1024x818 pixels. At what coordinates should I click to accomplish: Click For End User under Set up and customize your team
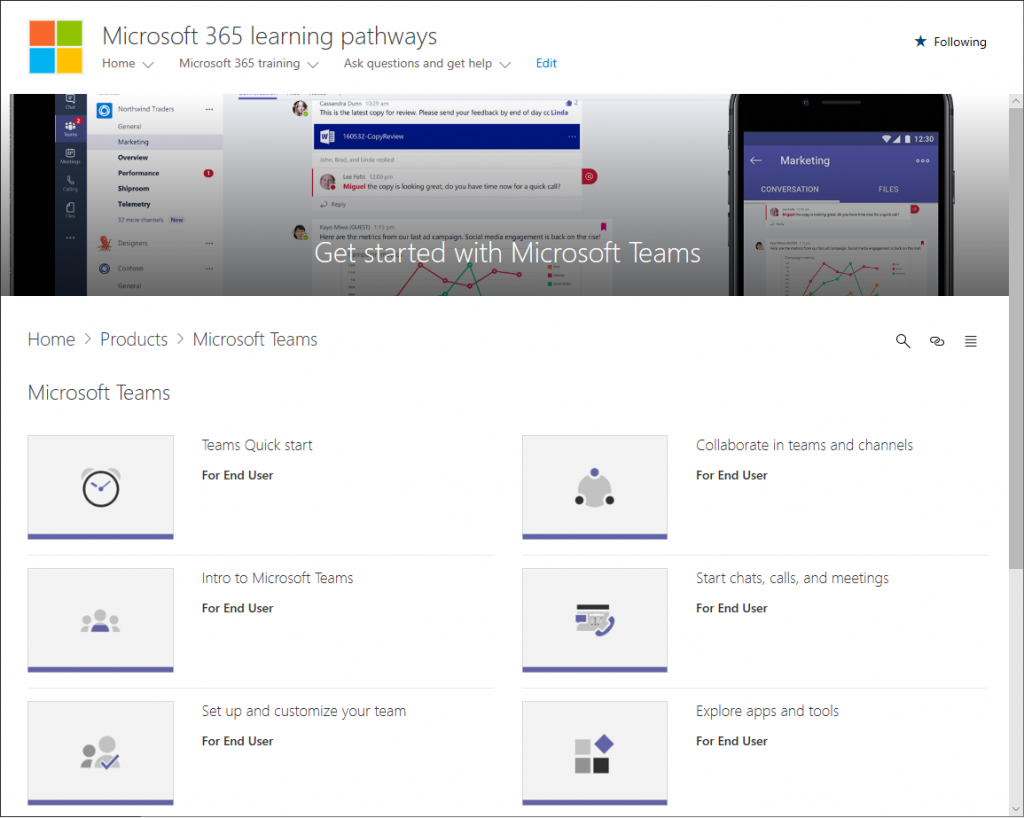[237, 741]
